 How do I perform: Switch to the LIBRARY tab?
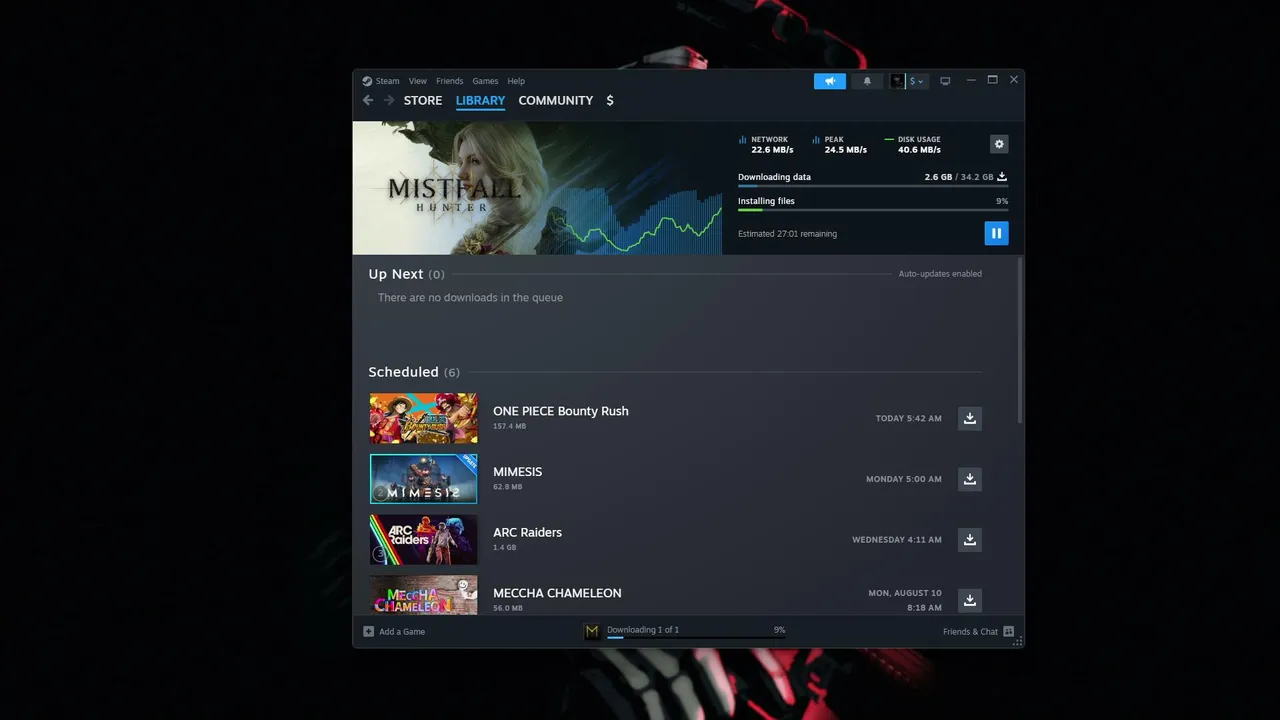click(x=480, y=100)
